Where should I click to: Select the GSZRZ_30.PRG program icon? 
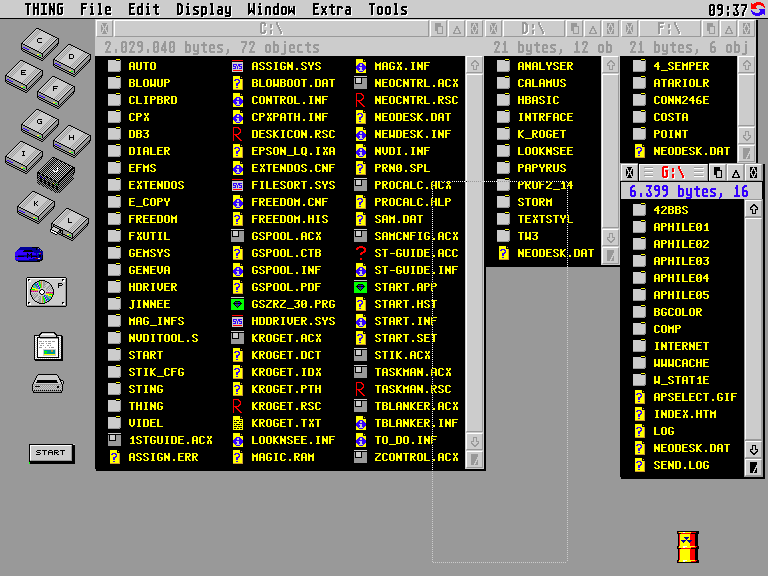[x=238, y=304]
